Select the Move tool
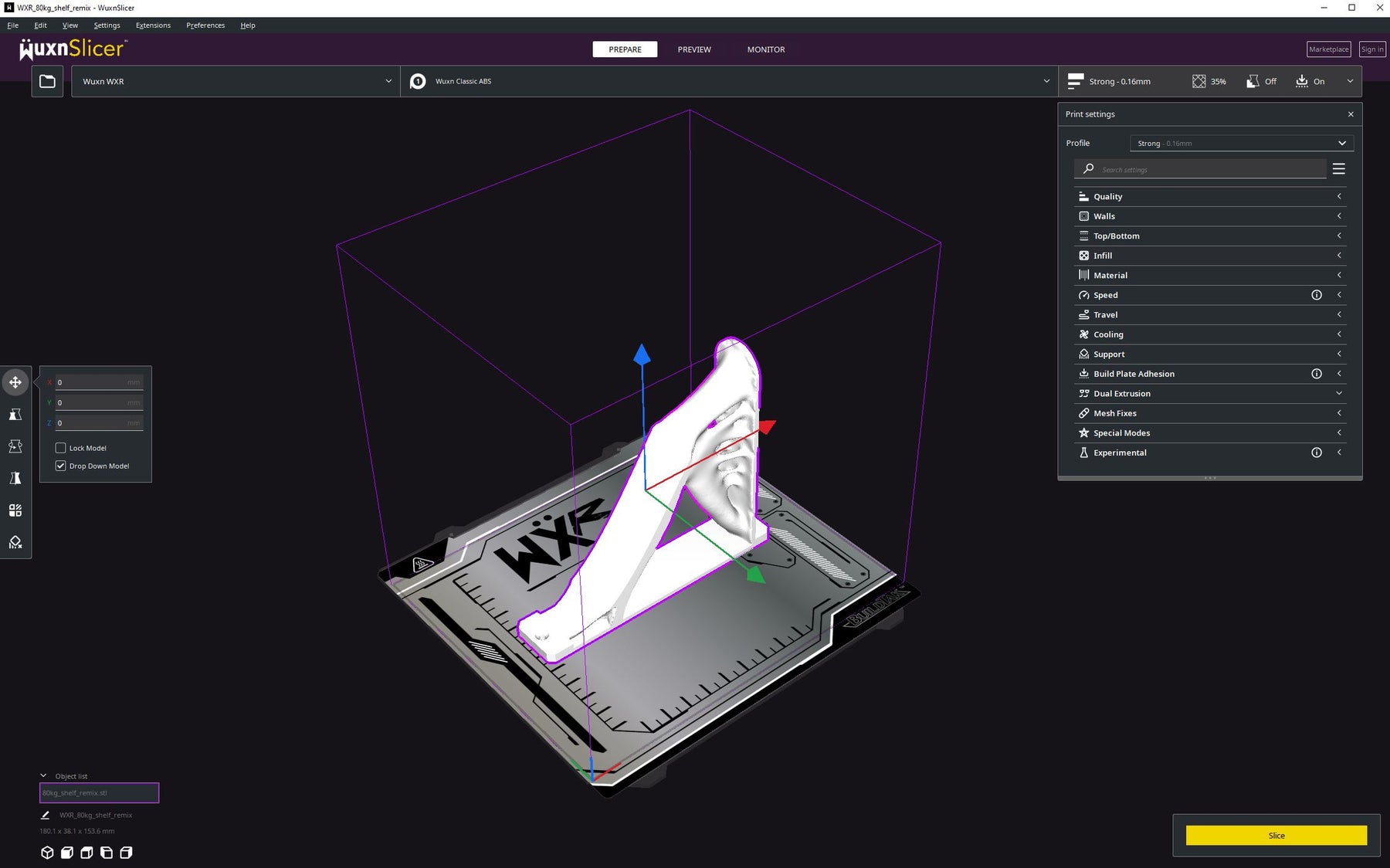The width and height of the screenshot is (1390, 868). 15,382
